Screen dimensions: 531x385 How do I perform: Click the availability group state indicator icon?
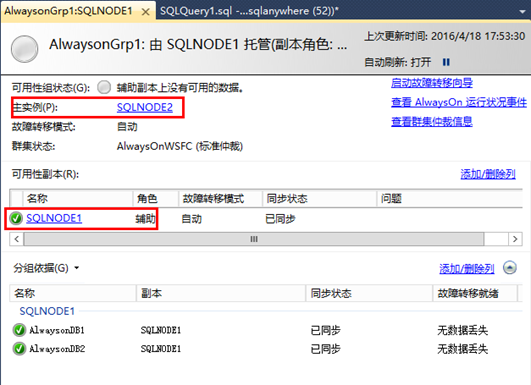click(104, 87)
